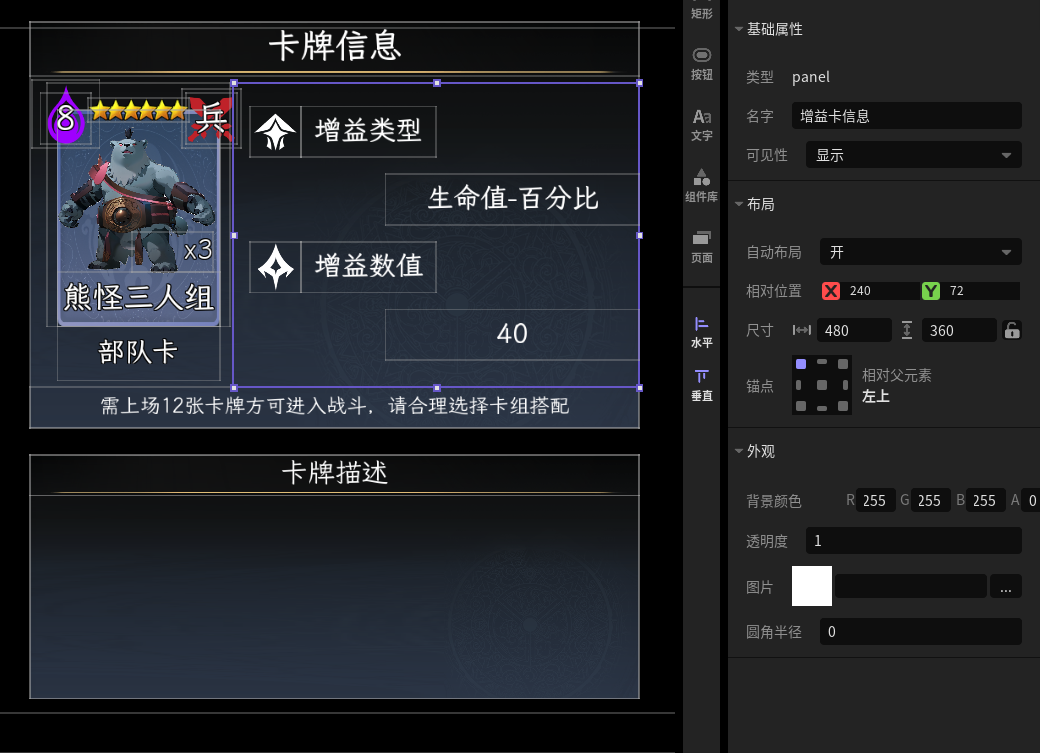The height and width of the screenshot is (753, 1040).
Task: Open the 自动布局 auto layout dropdown
Action: (920, 252)
